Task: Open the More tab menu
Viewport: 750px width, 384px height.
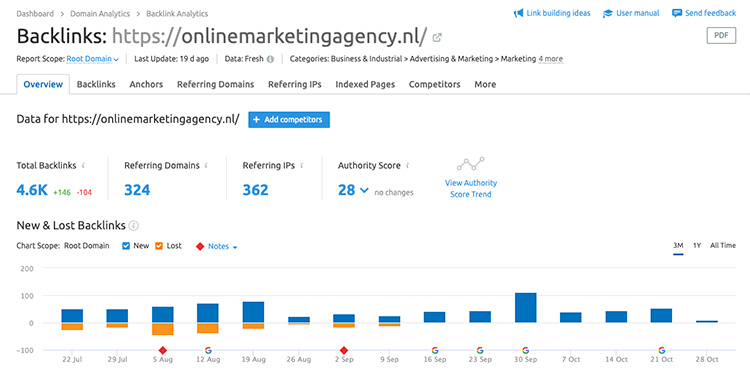Action: (x=485, y=85)
